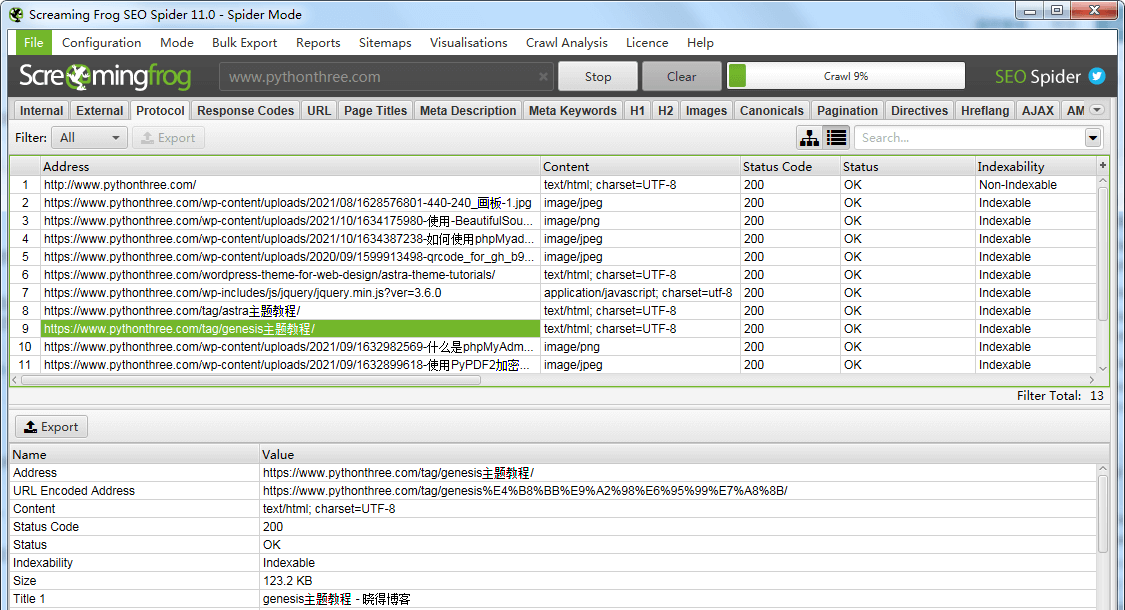Open the Hreflang tab
The width and height of the screenshot is (1125, 610).
point(984,111)
